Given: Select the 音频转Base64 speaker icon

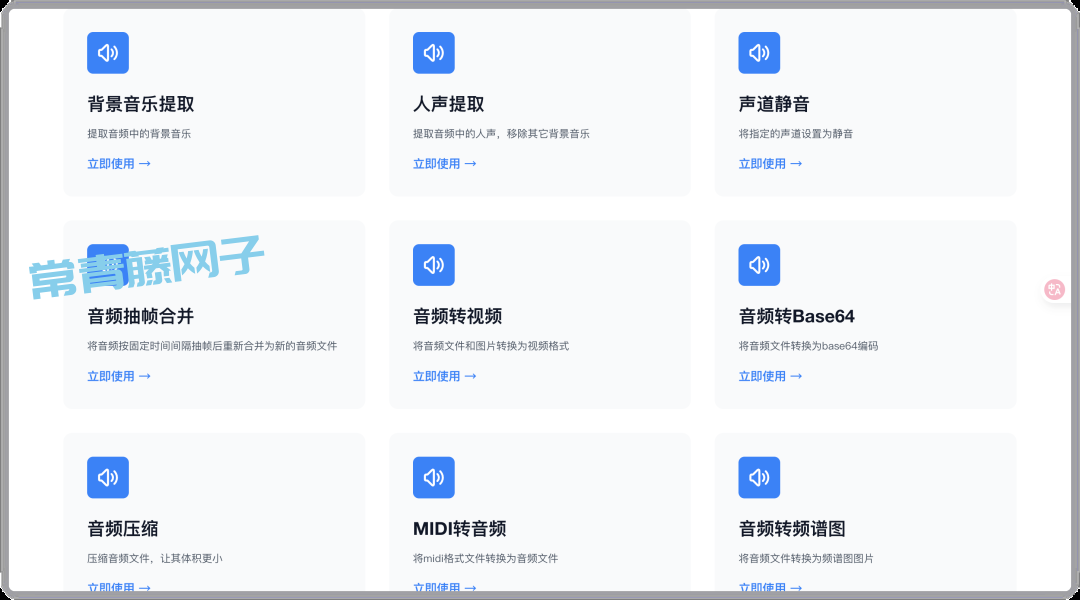Looking at the screenshot, I should coord(759,265).
